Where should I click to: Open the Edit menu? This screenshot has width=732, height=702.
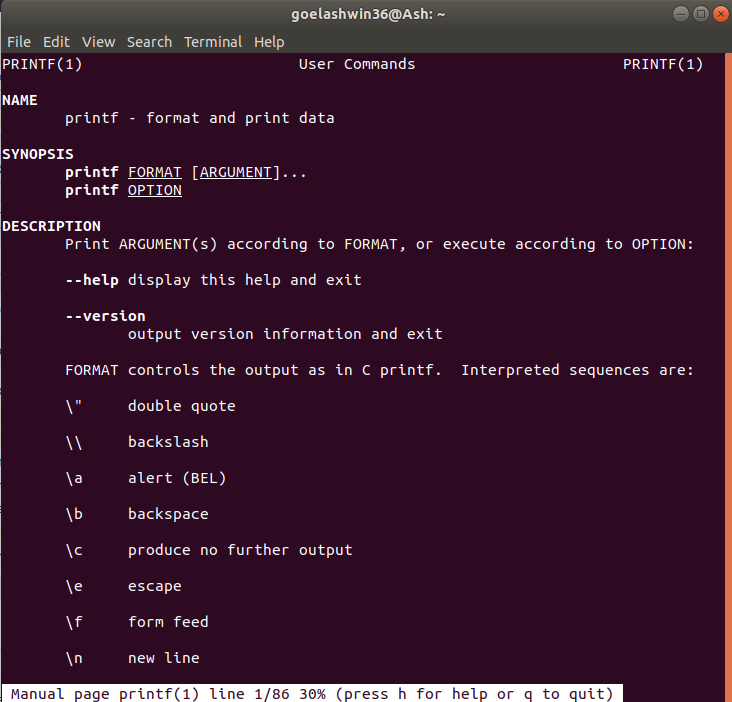click(56, 42)
